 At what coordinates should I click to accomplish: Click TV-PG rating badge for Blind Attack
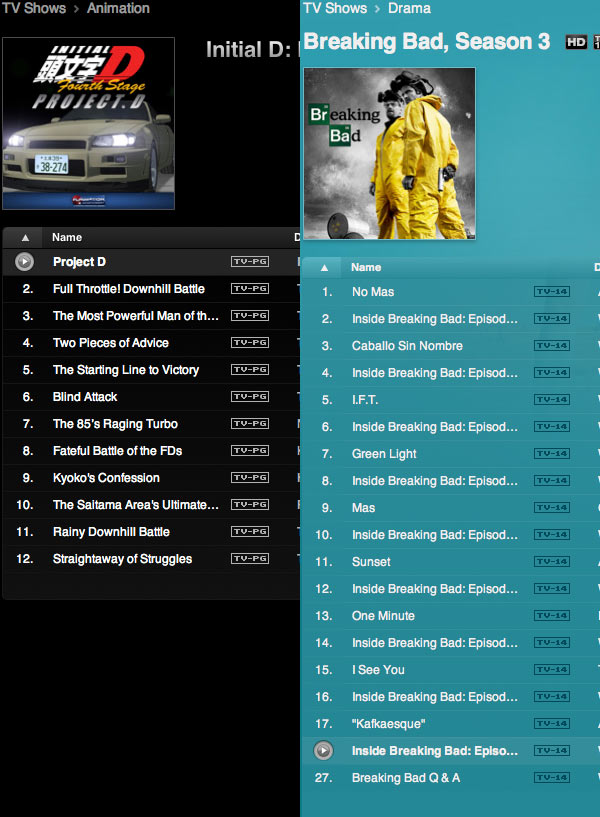(x=249, y=397)
